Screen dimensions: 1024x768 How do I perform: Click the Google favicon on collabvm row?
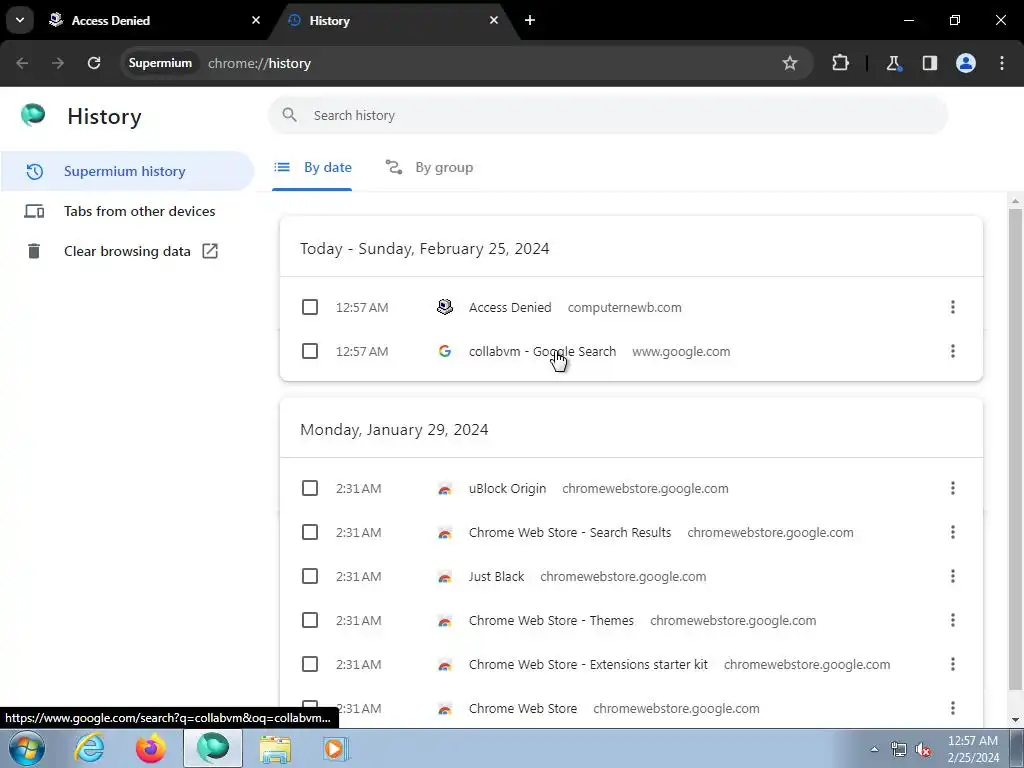[x=445, y=351]
